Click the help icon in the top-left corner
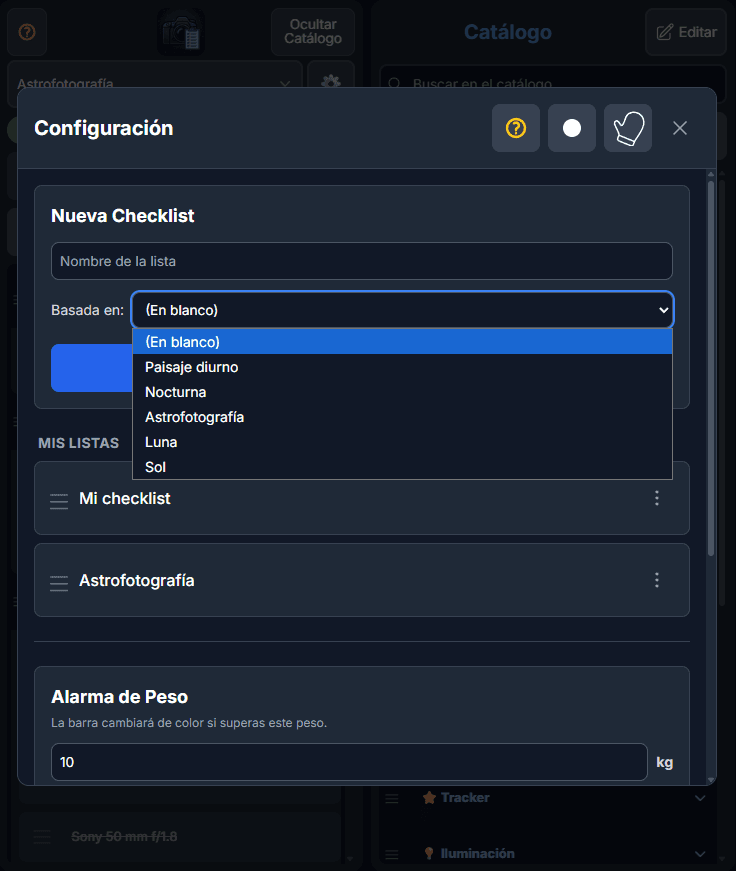Viewport: 736px width, 871px height. pyautogui.click(x=27, y=32)
